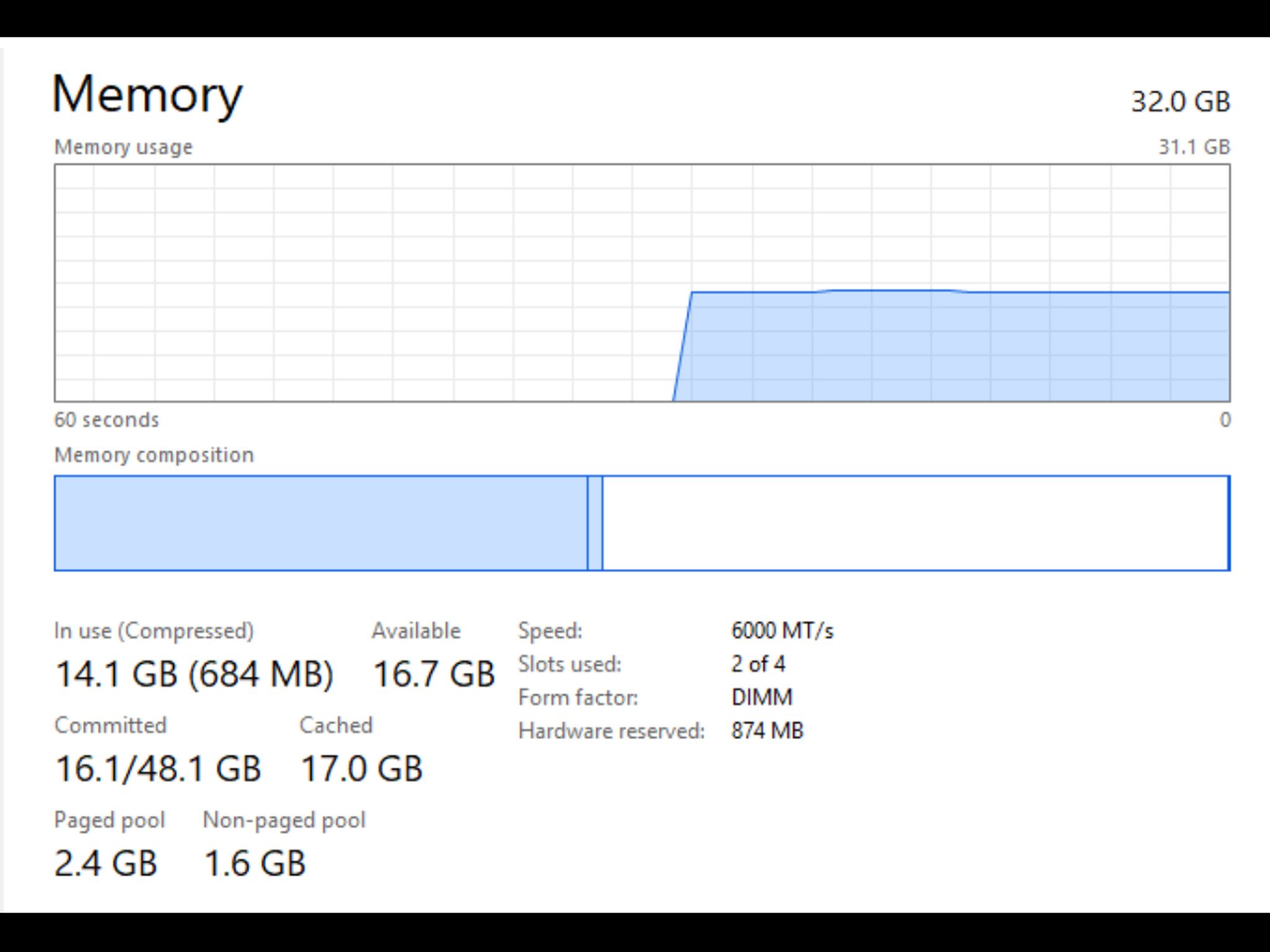Click the memory usage graph area

642,283
